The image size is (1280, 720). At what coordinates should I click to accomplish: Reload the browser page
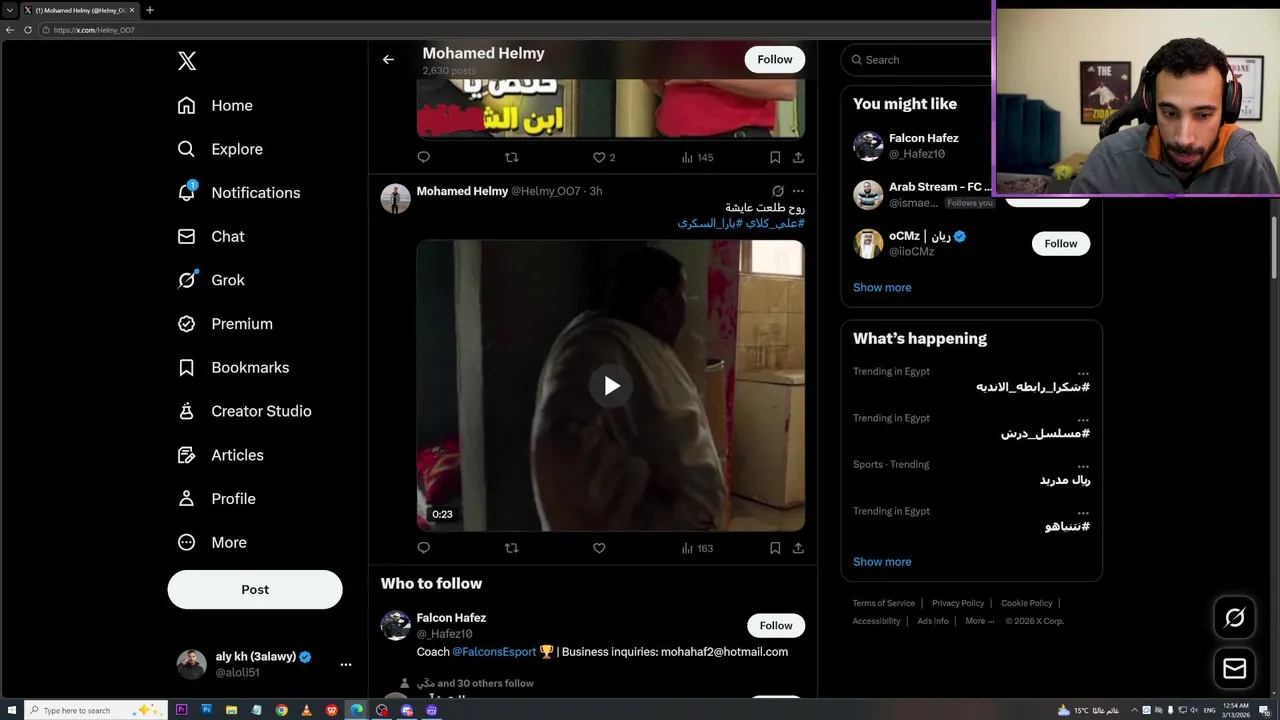(28, 30)
